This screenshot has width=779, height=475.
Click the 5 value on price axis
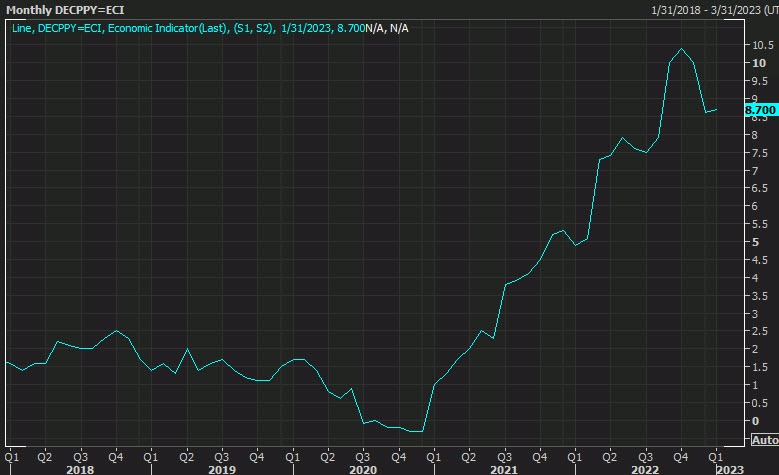[755, 241]
